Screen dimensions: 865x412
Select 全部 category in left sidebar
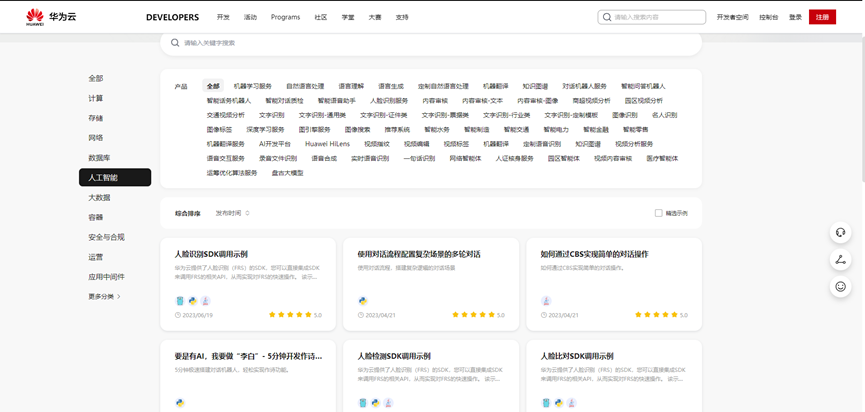(x=95, y=78)
